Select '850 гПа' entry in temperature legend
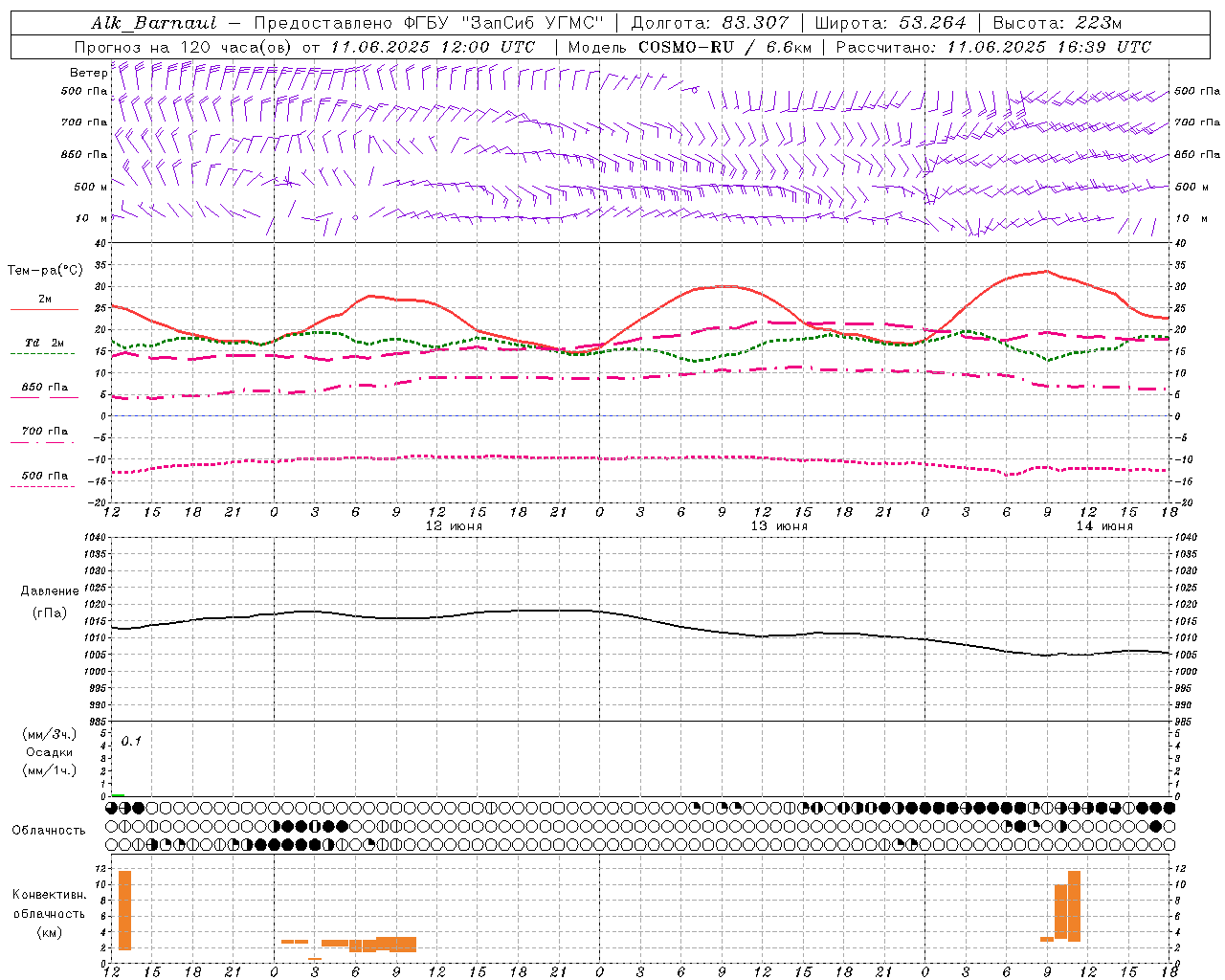The width and height of the screenshot is (1225, 980). [x=44, y=388]
